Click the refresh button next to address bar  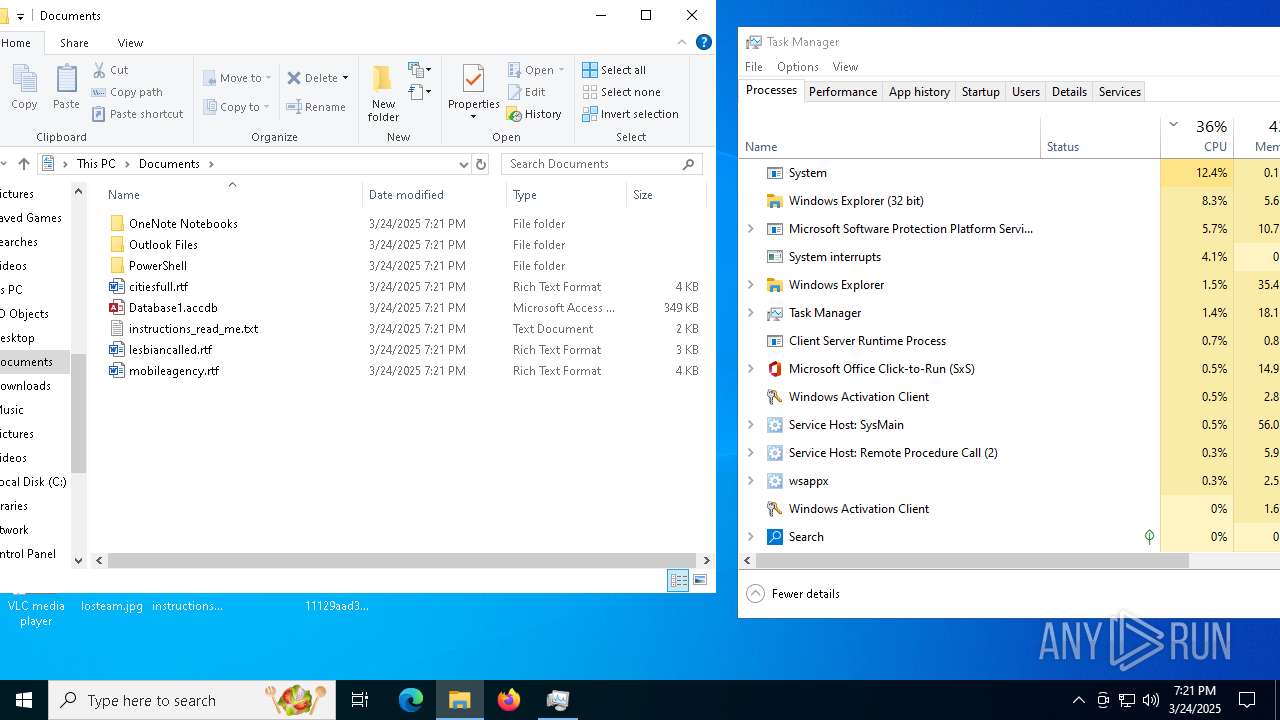click(x=481, y=164)
